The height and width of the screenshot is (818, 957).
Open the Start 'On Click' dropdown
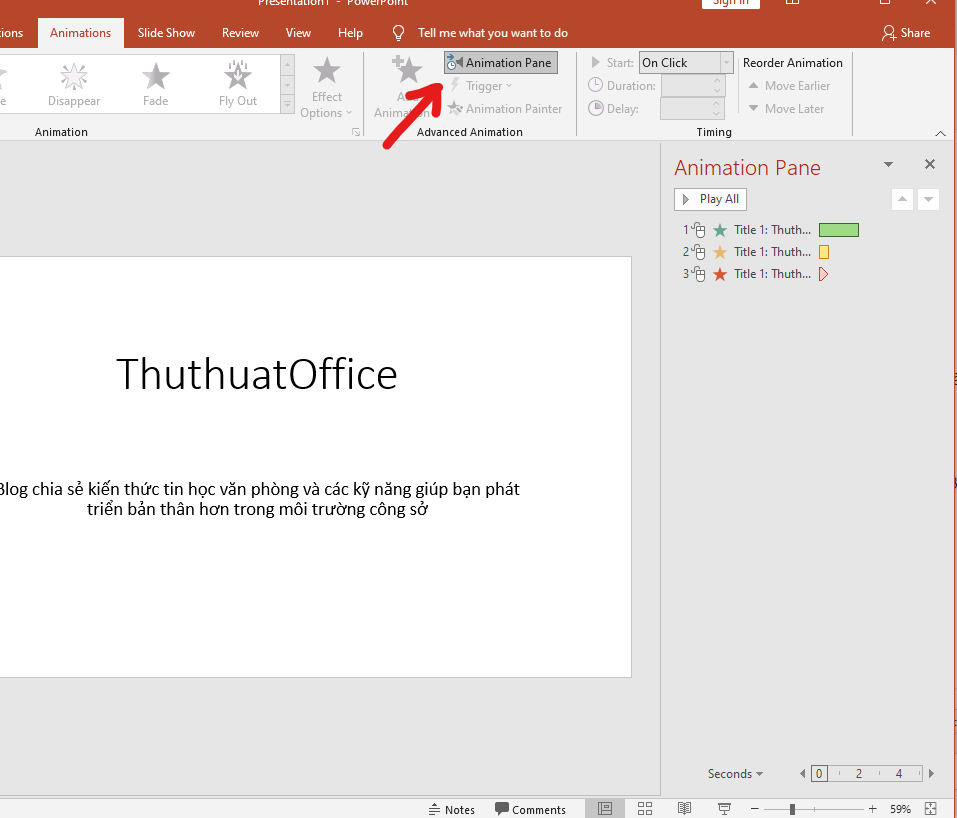pyautogui.click(x=725, y=62)
